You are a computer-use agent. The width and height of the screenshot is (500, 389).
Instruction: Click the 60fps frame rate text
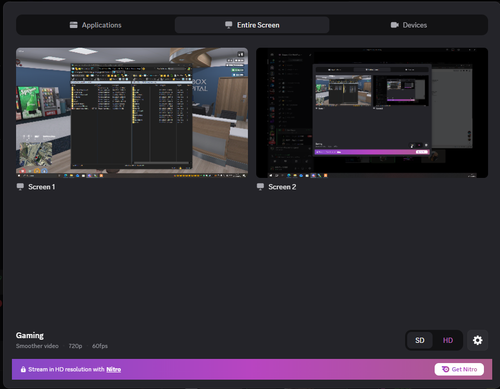100,346
